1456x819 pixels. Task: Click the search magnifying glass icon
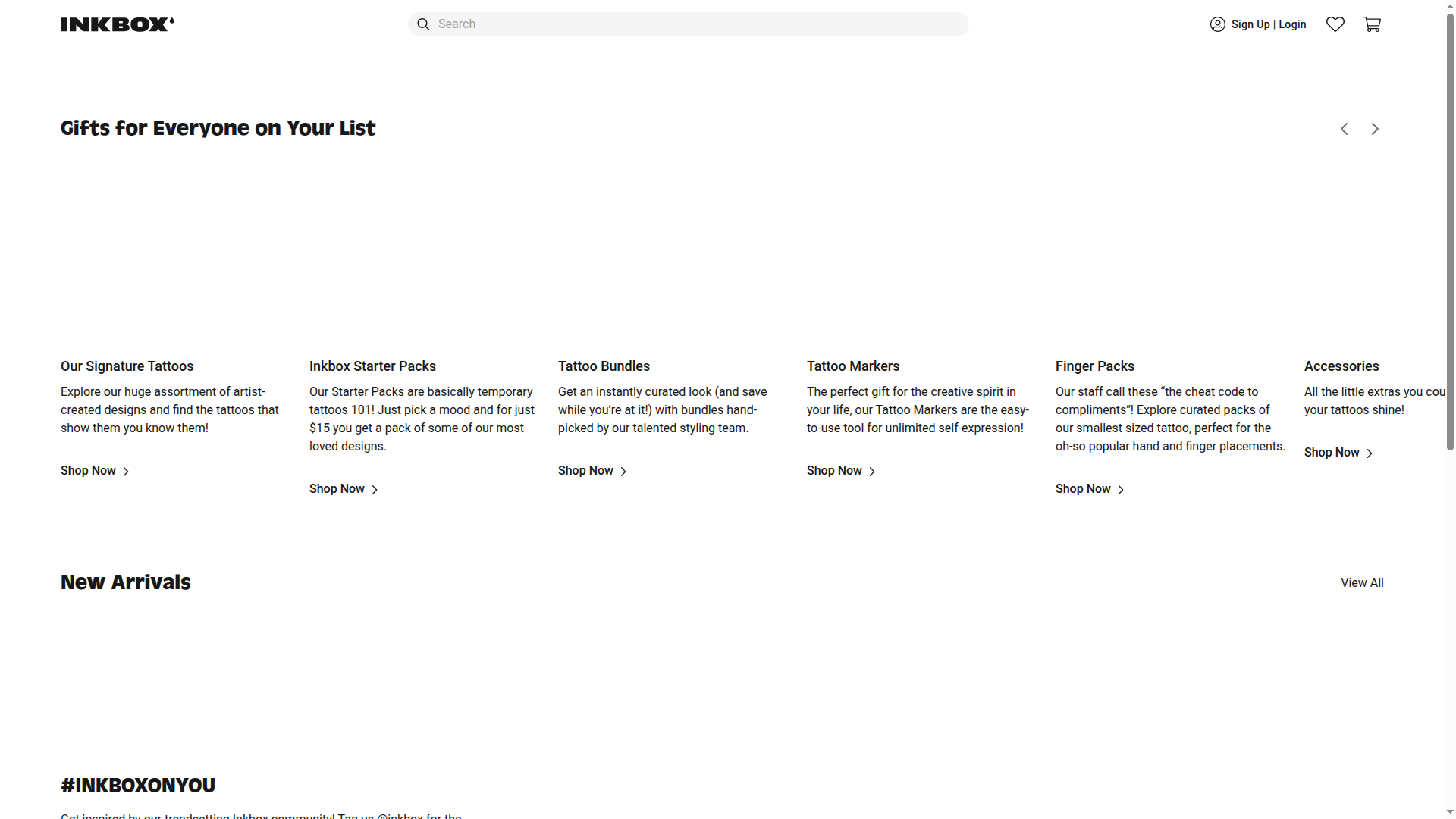tap(423, 24)
